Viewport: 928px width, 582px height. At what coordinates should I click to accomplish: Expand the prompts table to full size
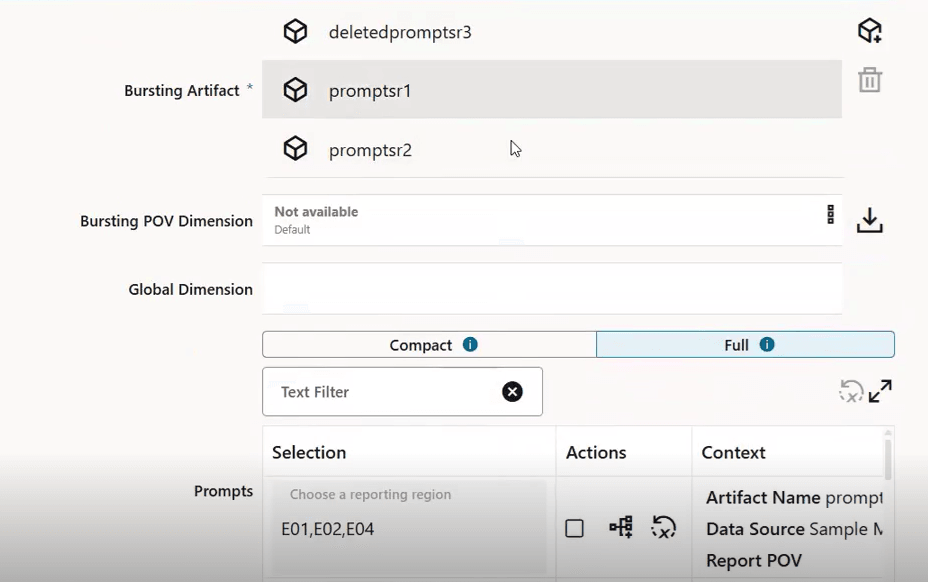pyautogui.click(x=880, y=391)
